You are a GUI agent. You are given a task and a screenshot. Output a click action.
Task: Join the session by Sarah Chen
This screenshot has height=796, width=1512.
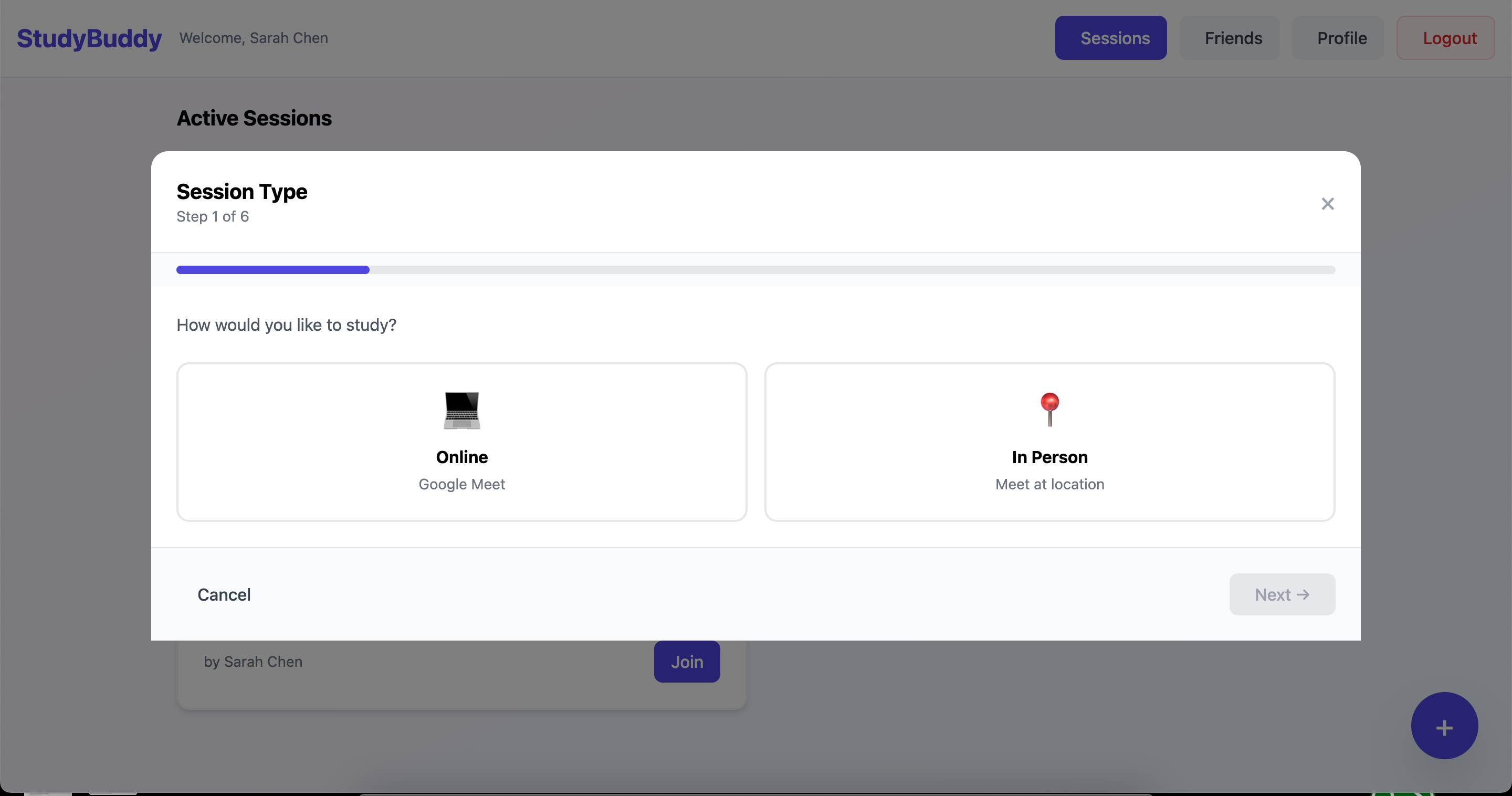point(687,662)
